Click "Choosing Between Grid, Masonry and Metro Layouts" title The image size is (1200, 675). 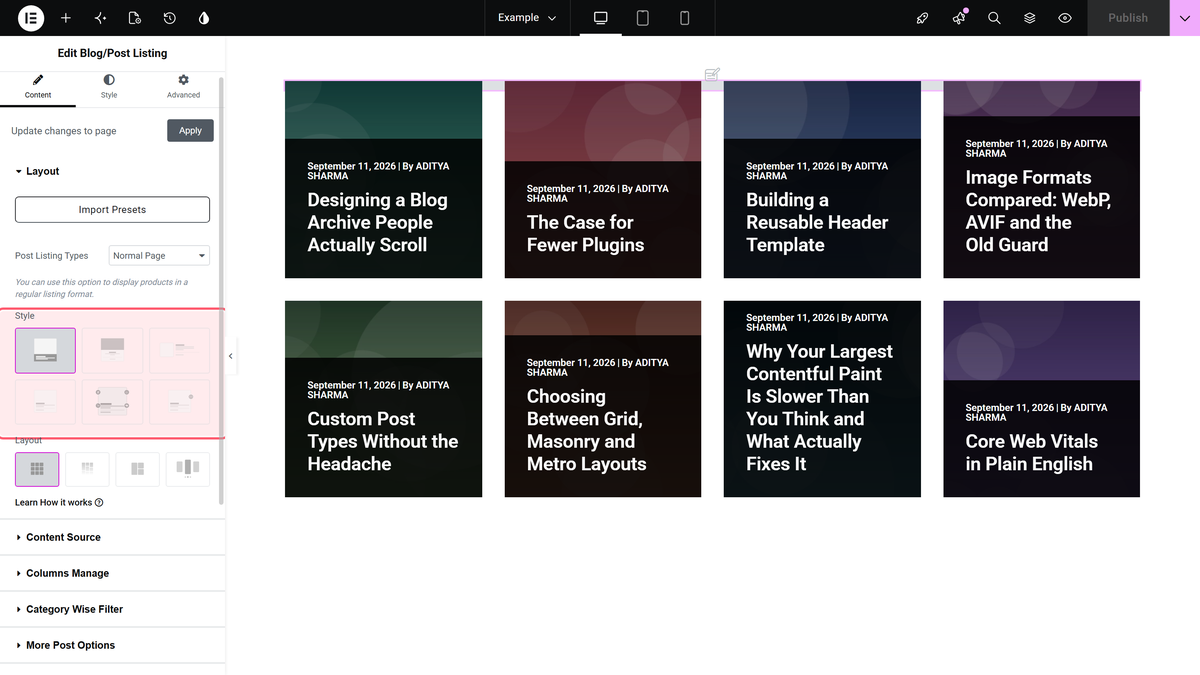tap(587, 430)
